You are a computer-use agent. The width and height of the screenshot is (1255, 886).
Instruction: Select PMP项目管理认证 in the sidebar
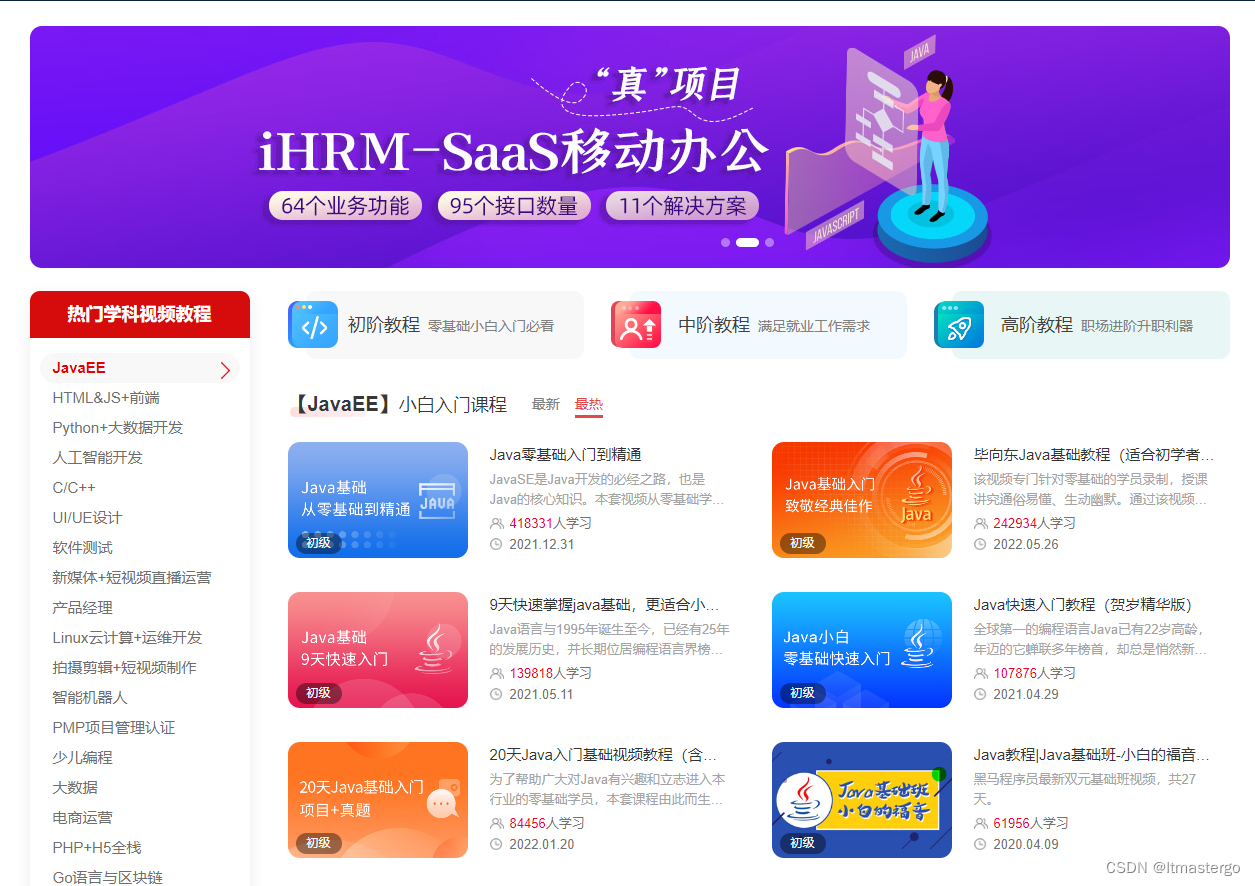pos(114,728)
